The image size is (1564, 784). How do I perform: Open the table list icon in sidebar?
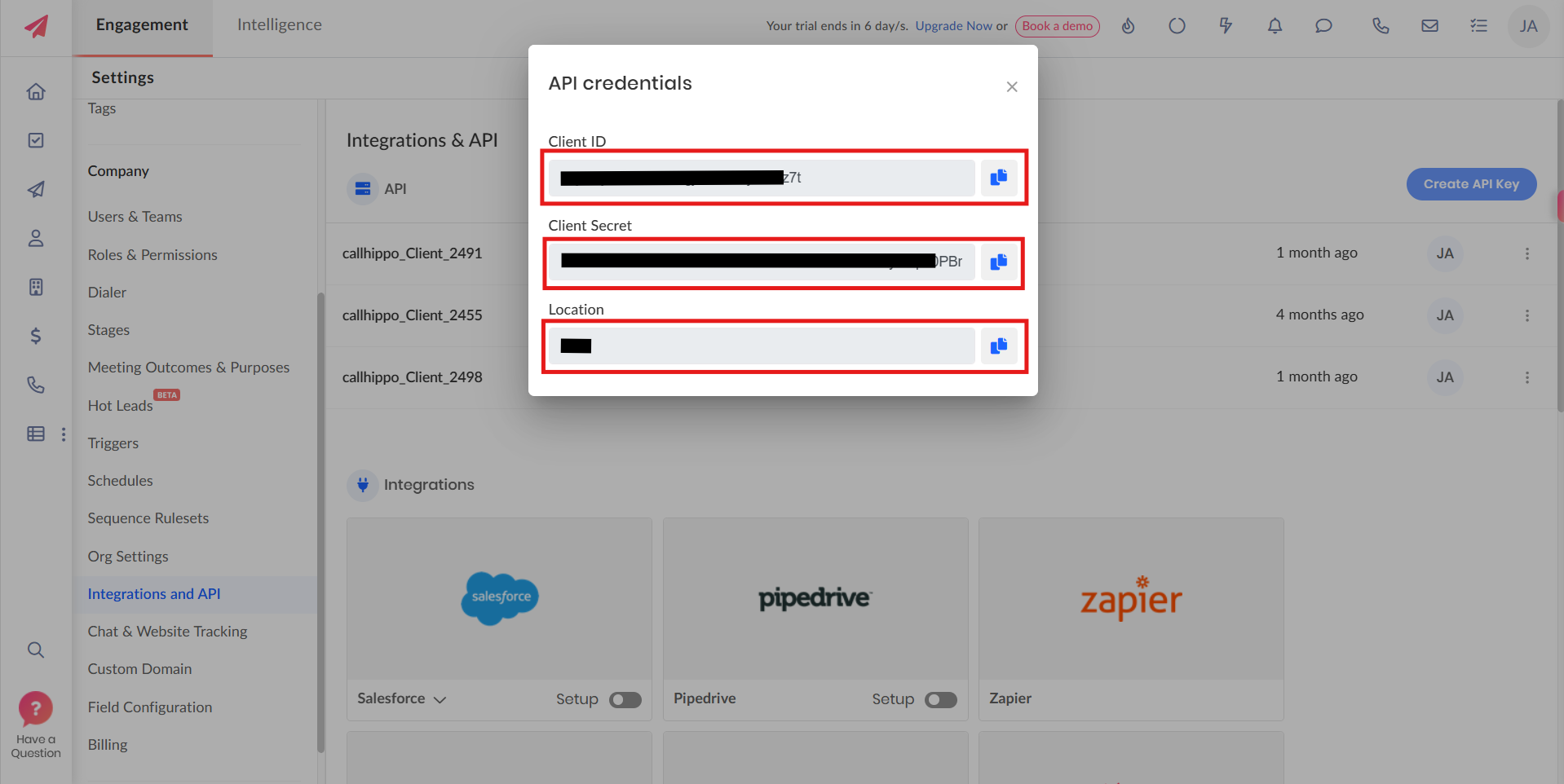click(36, 434)
